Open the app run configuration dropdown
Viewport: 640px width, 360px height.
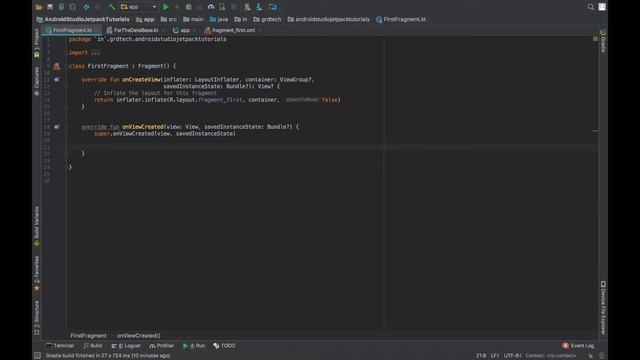(x=138, y=7)
